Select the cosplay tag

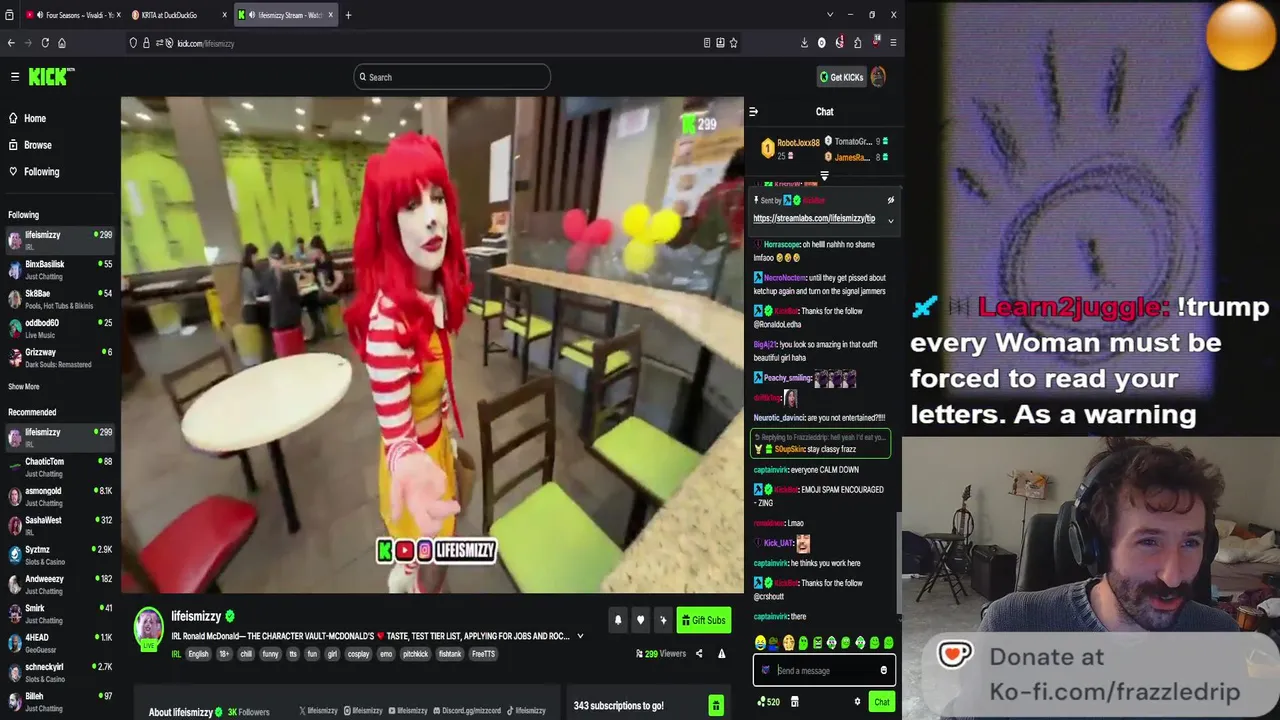pyautogui.click(x=357, y=654)
